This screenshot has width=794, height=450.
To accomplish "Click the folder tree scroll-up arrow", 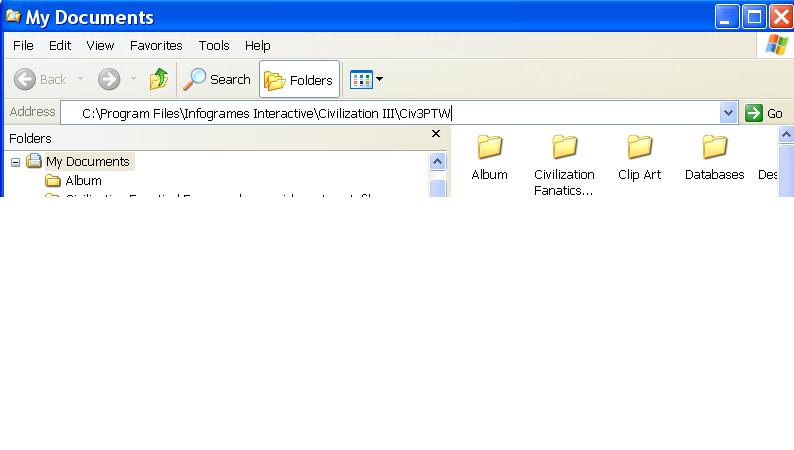I will pyautogui.click(x=438, y=162).
